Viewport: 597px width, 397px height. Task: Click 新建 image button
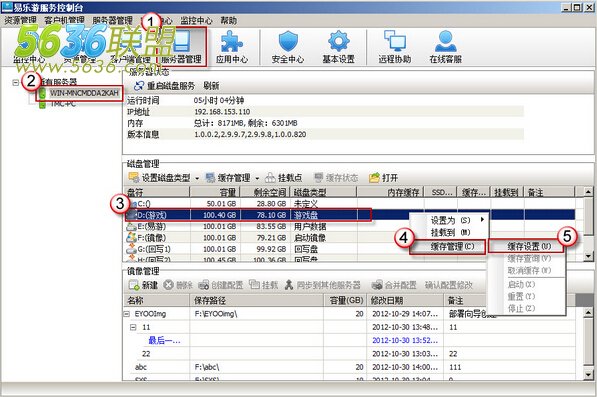tap(144, 285)
